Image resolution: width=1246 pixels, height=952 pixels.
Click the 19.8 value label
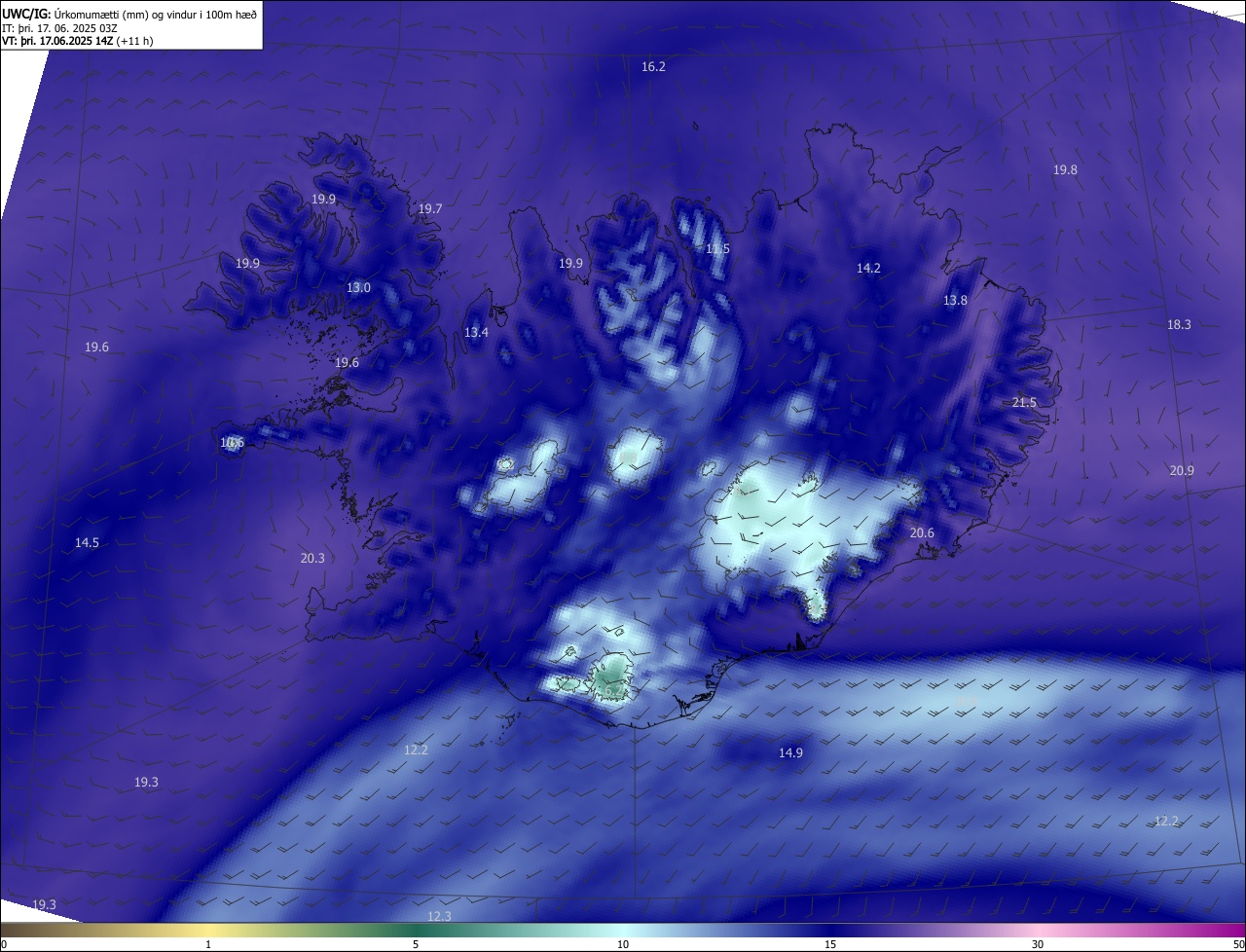coord(1065,169)
